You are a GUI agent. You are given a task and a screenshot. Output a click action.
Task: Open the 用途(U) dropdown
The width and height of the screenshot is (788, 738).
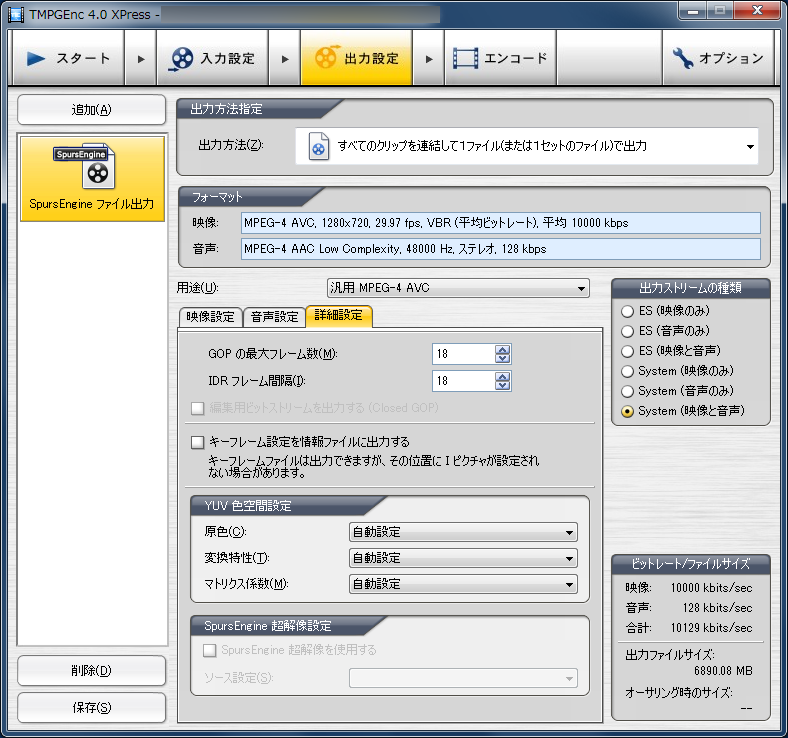(458, 288)
